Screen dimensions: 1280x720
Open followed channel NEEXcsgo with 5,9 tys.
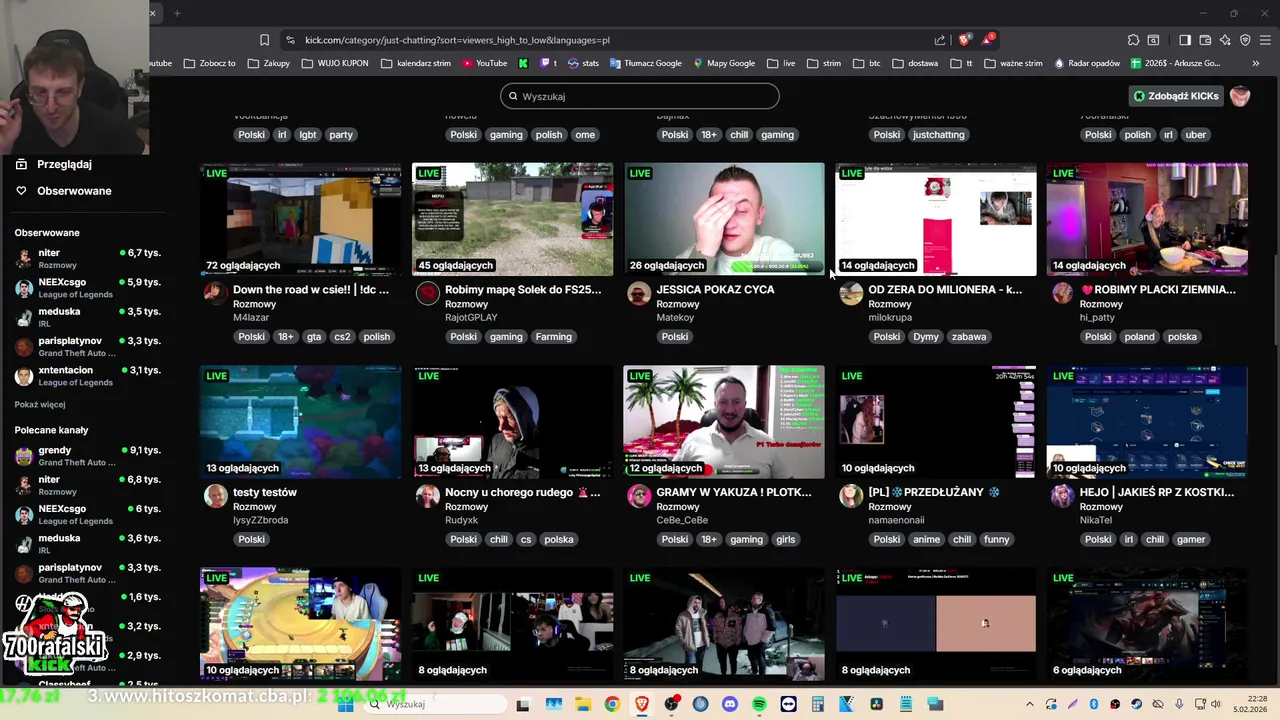(87, 288)
